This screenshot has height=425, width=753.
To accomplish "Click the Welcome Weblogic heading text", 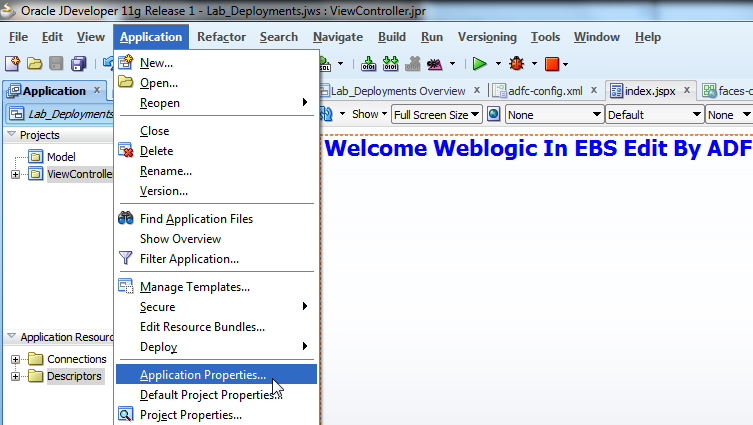I will (538, 148).
